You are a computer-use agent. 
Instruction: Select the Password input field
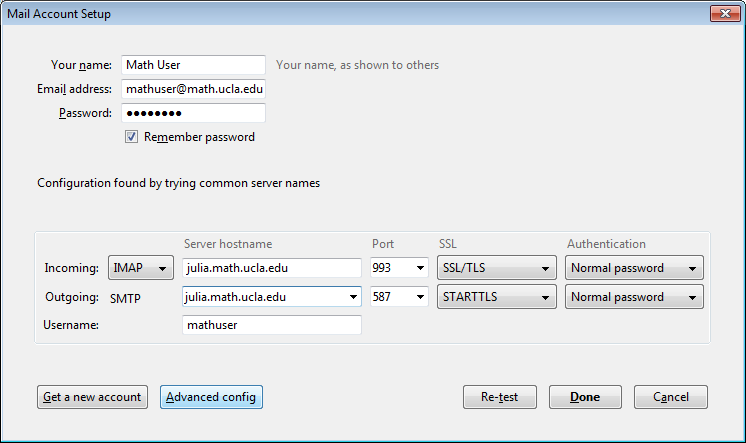click(193, 113)
